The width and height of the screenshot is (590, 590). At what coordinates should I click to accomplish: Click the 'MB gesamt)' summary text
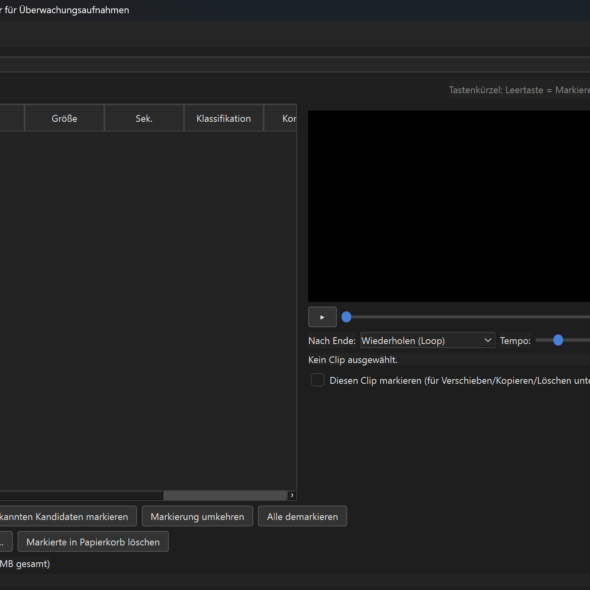pyautogui.click(x=25, y=564)
